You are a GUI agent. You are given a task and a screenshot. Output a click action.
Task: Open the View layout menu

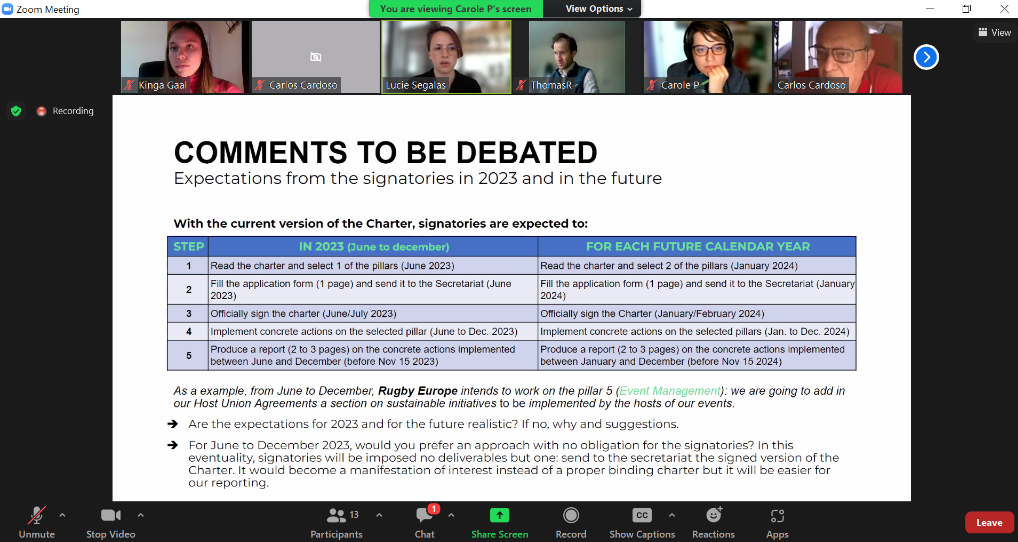[x=994, y=32]
